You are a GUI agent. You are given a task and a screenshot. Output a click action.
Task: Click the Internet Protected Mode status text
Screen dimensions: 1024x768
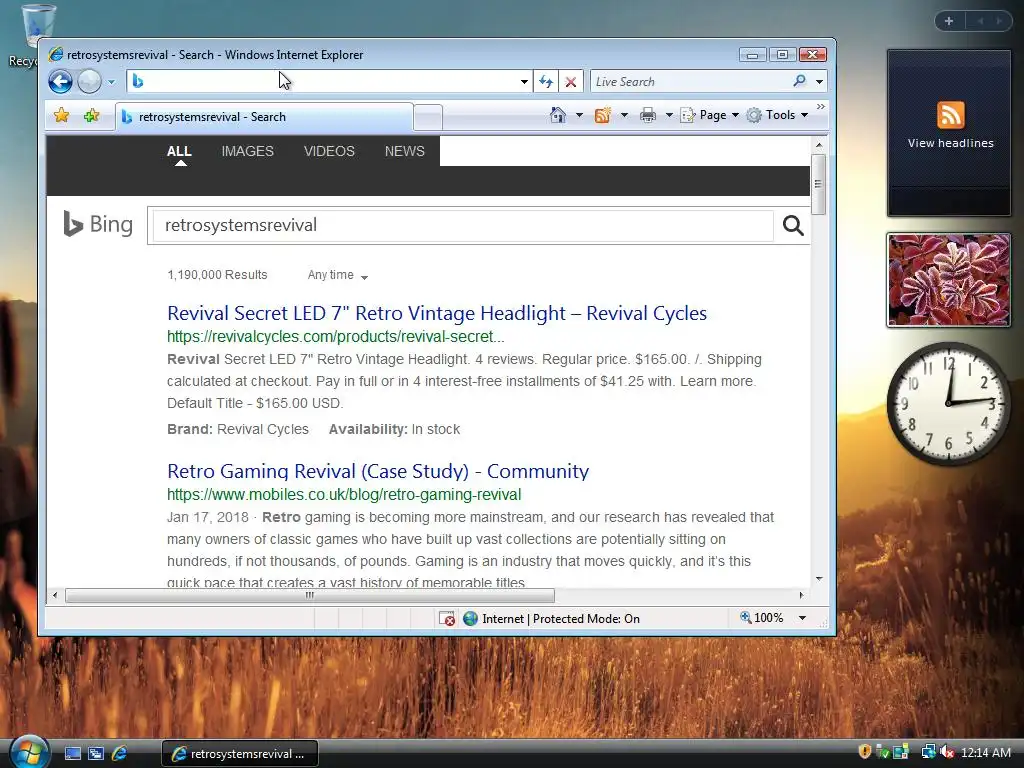[x=560, y=618]
